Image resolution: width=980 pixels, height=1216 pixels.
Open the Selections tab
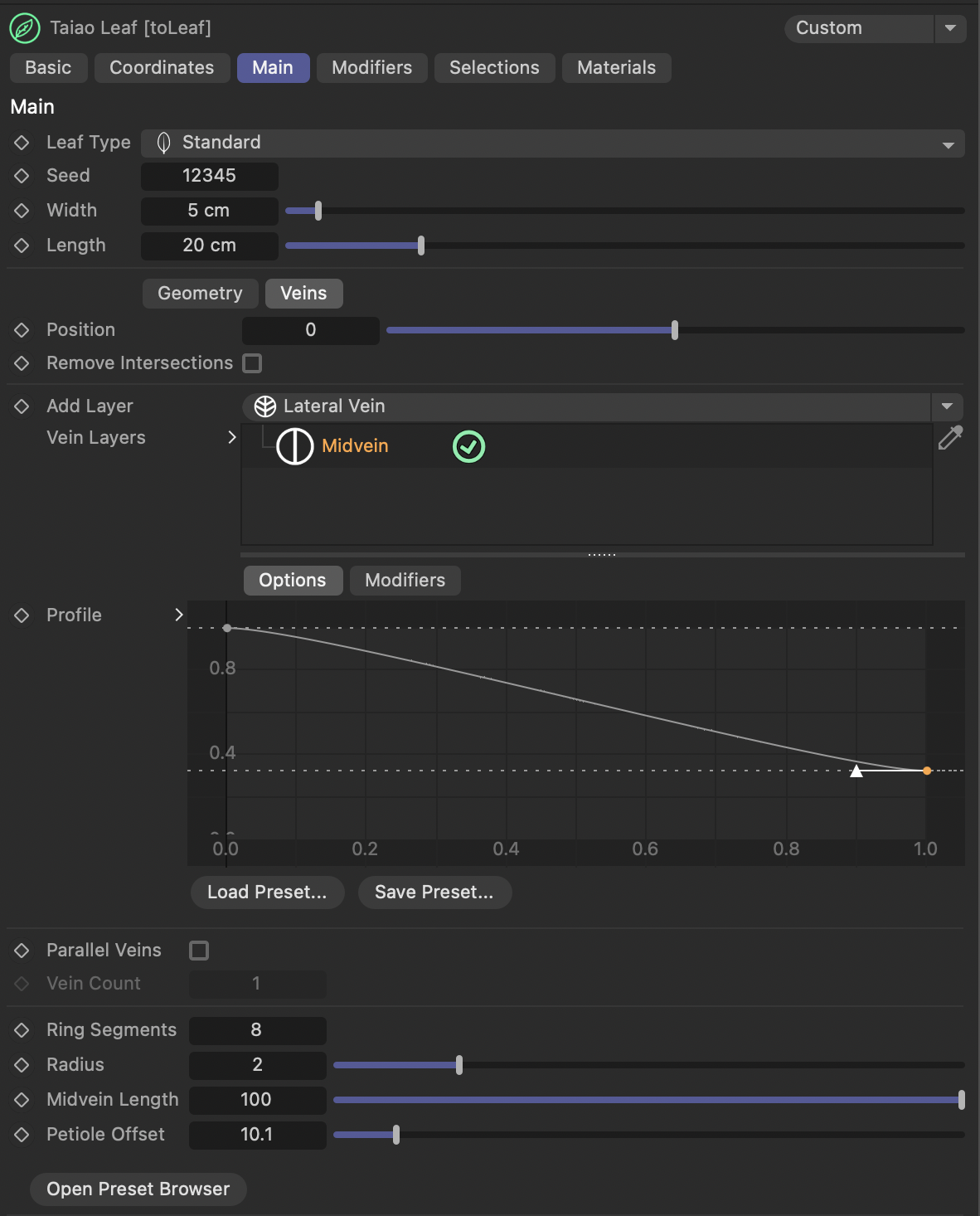(x=494, y=68)
